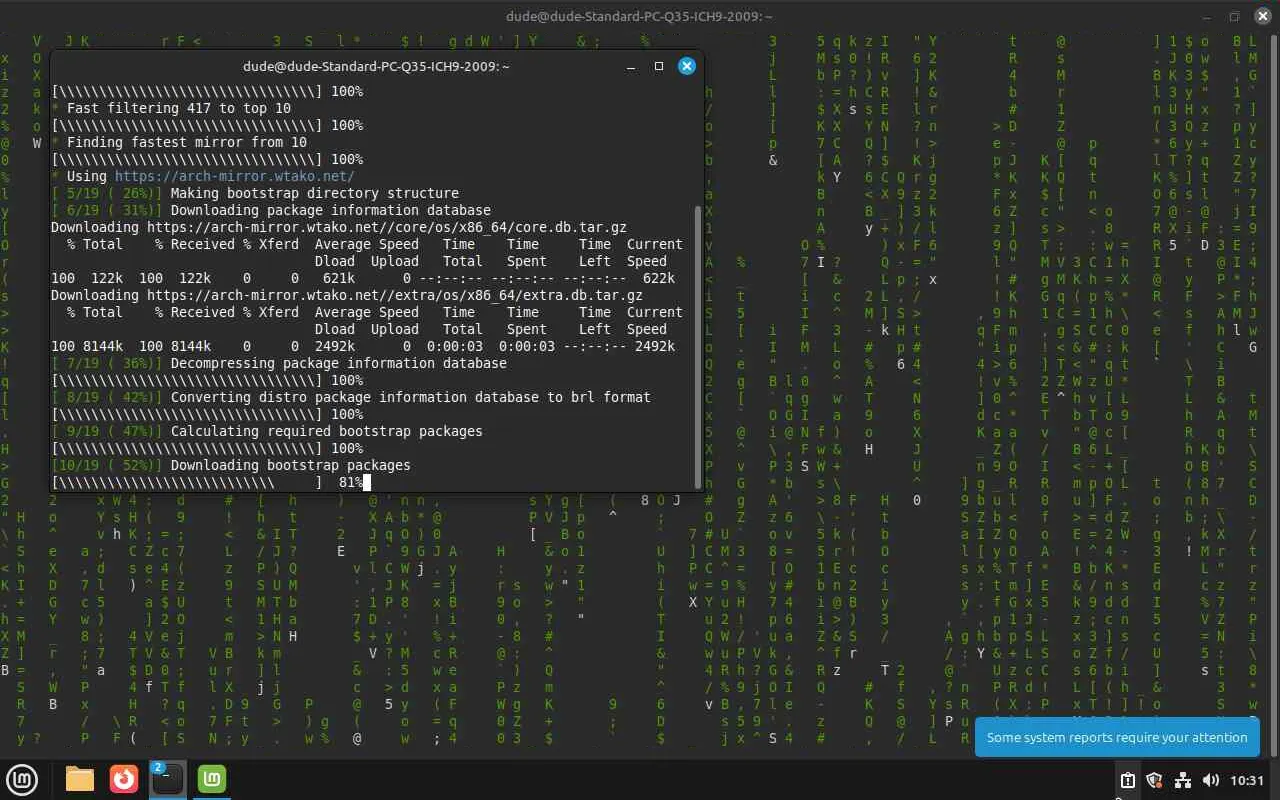Click the 81% download progress bar

click(x=187, y=482)
